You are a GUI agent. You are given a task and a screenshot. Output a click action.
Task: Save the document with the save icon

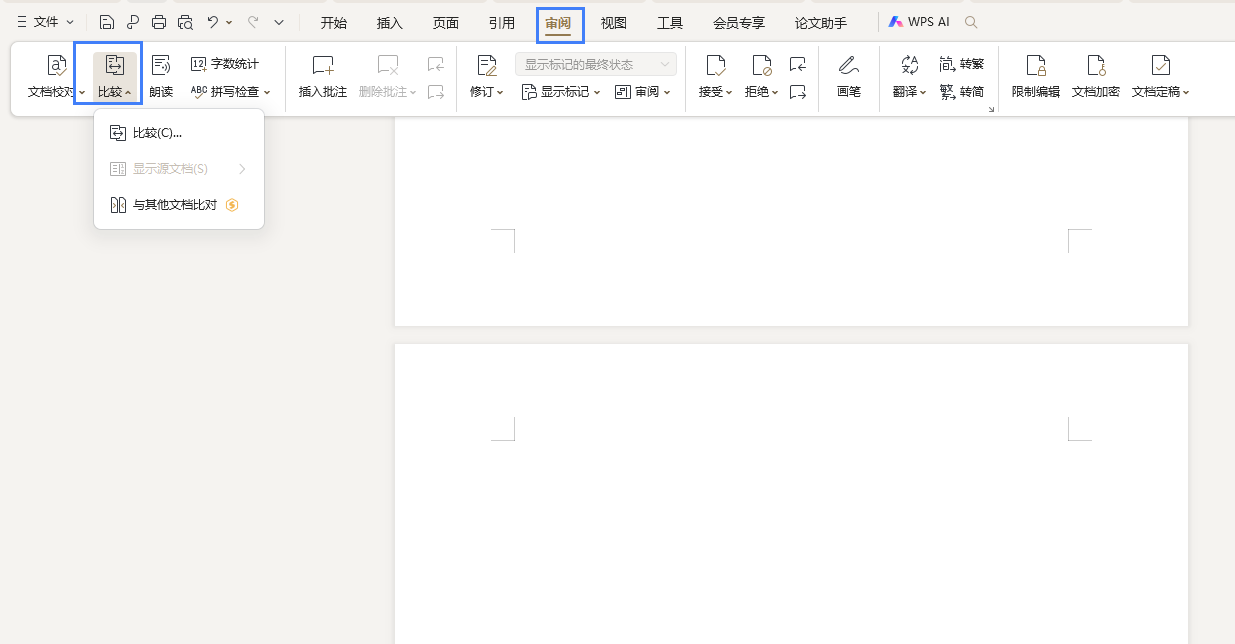(x=107, y=22)
